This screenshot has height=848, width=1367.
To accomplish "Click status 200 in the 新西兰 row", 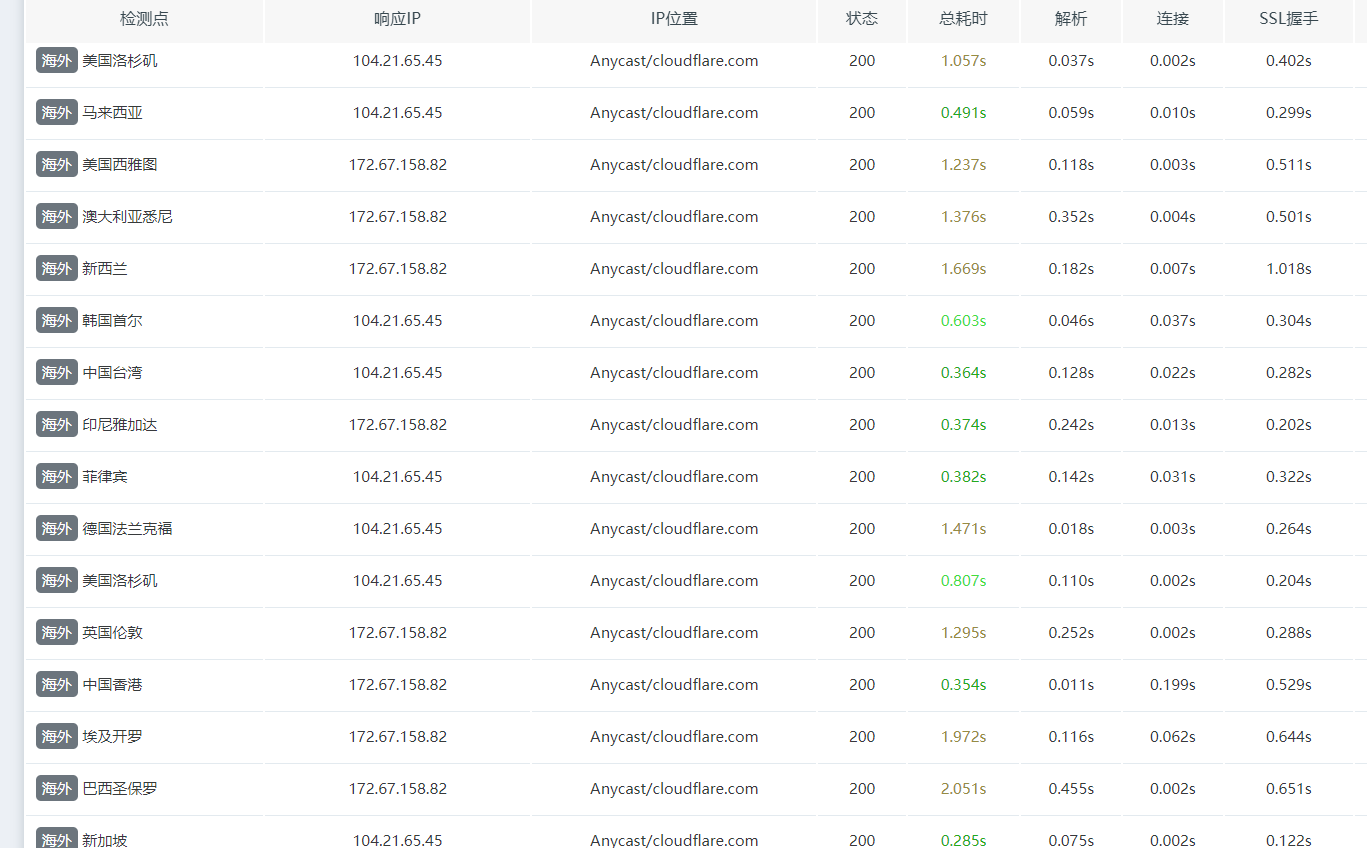I will (x=862, y=269).
